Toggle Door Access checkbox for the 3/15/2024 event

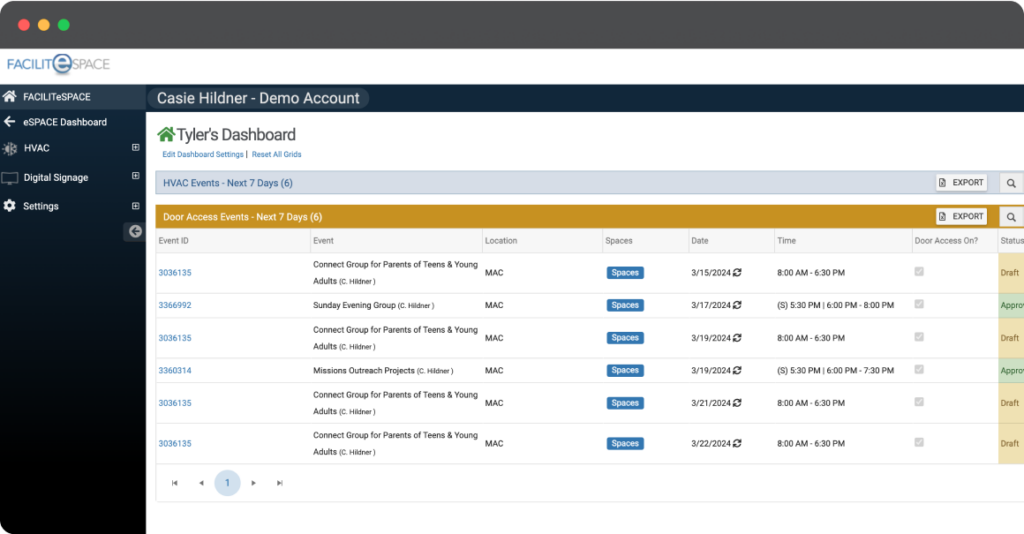pyautogui.click(x=919, y=272)
